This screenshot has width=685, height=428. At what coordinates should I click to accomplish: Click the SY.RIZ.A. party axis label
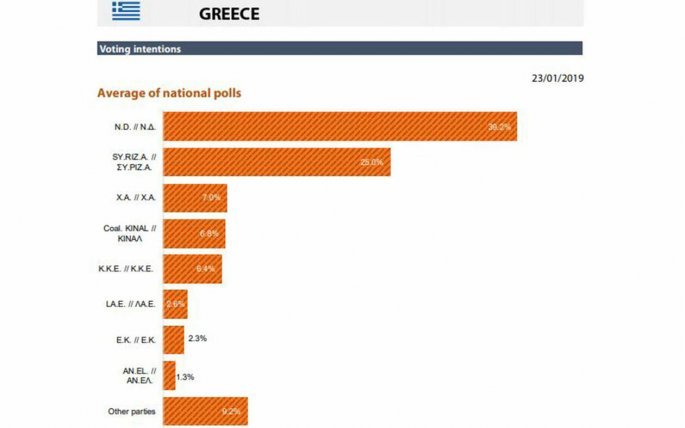point(131,162)
